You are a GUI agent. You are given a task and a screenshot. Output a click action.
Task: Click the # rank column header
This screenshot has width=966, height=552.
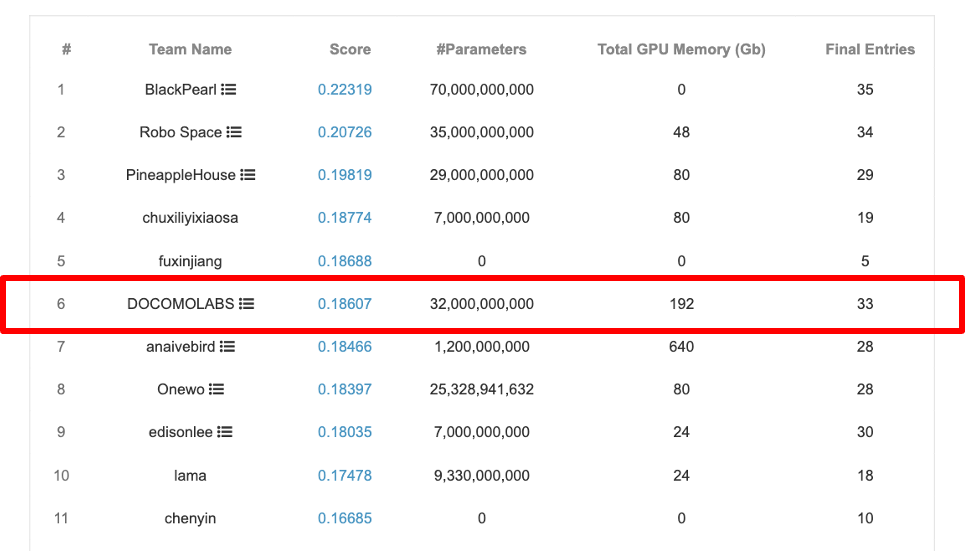[x=67, y=49]
